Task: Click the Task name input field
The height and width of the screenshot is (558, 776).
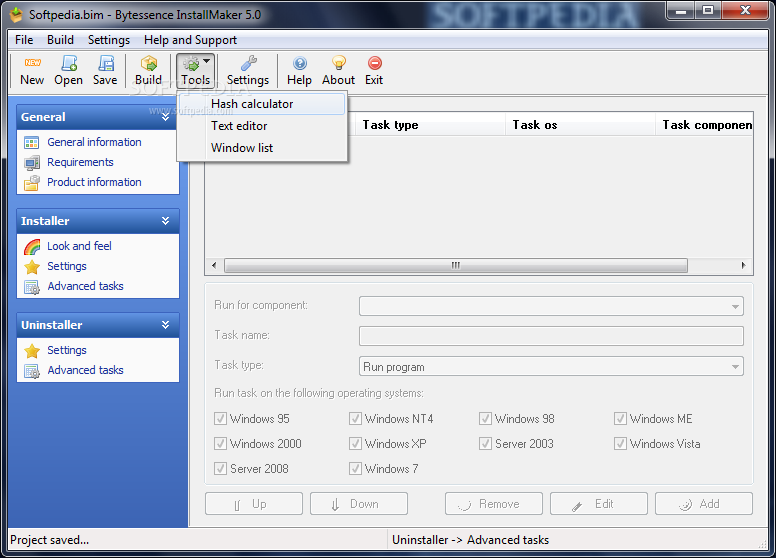Action: pos(551,336)
